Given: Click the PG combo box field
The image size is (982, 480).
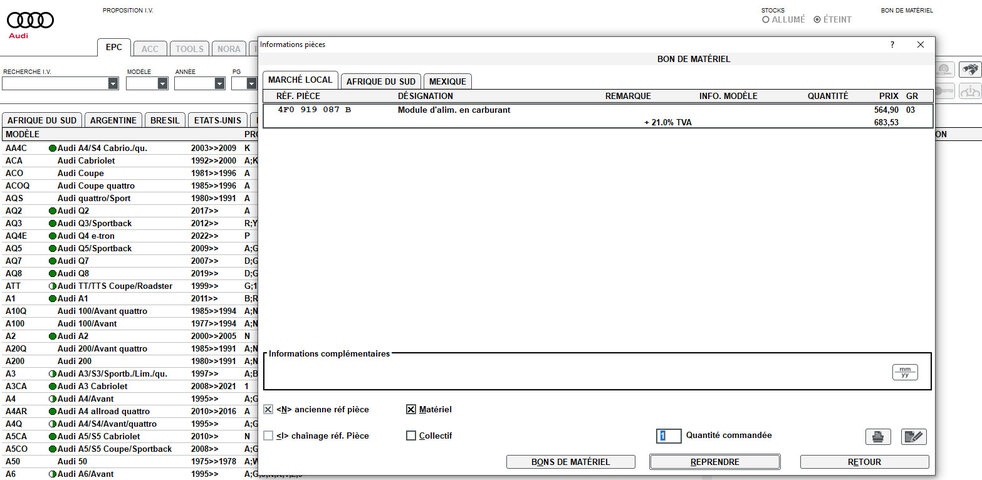Looking at the screenshot, I should [x=244, y=83].
